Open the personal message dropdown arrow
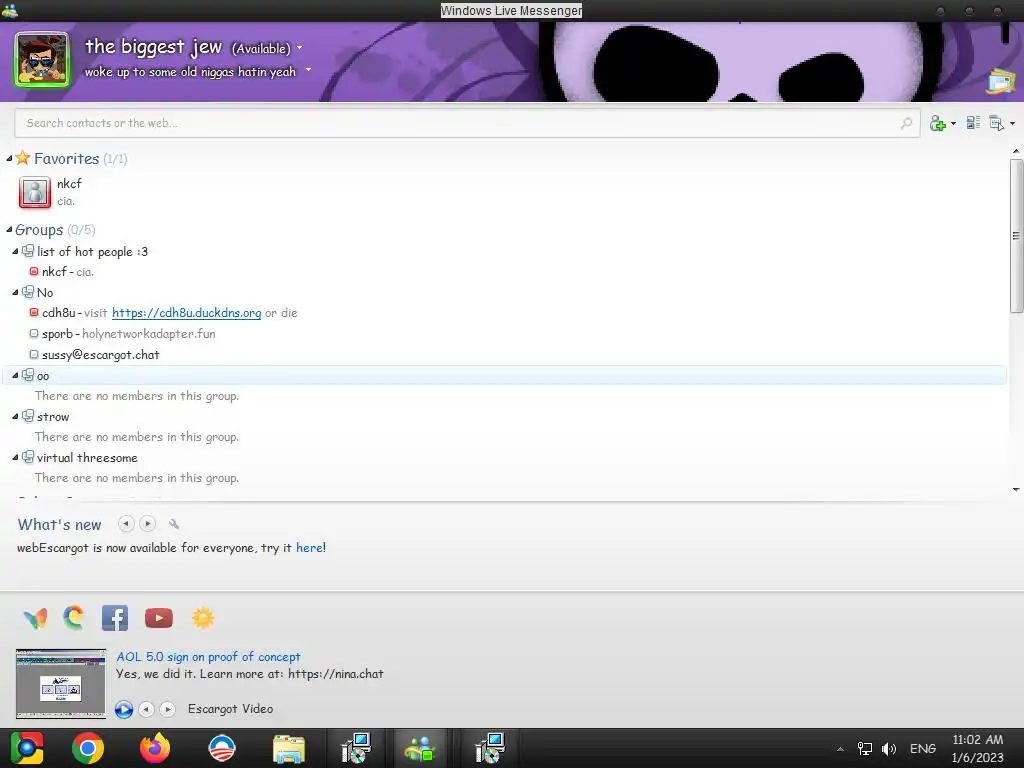Image resolution: width=1024 pixels, height=768 pixels. tap(308, 70)
